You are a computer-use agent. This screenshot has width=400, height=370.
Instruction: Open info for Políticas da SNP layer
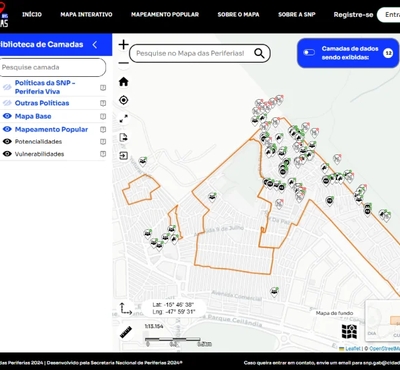click(x=103, y=88)
